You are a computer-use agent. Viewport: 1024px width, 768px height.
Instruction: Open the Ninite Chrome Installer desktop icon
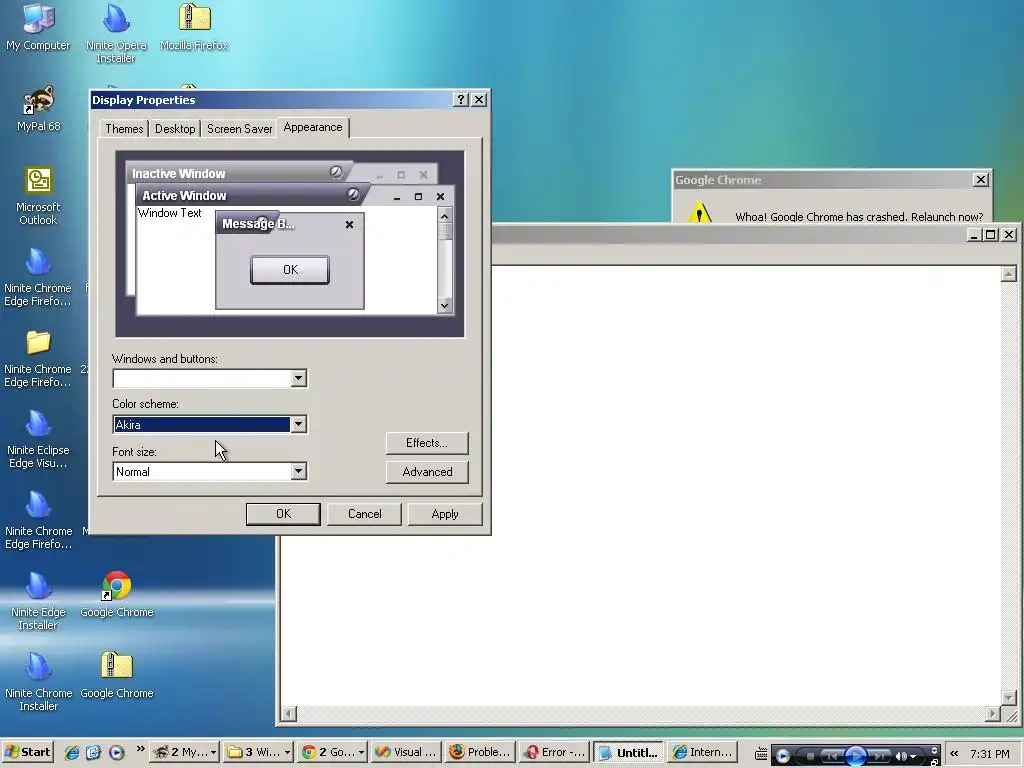pos(38,682)
